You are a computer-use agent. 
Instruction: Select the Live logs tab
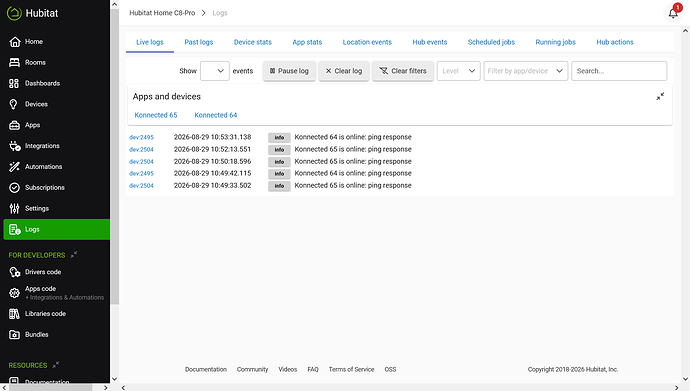coord(150,42)
